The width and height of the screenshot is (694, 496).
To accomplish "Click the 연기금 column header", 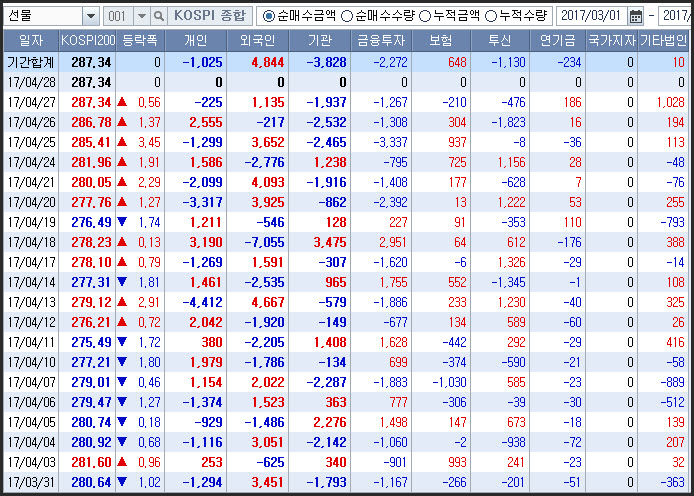I will click(x=557, y=41).
